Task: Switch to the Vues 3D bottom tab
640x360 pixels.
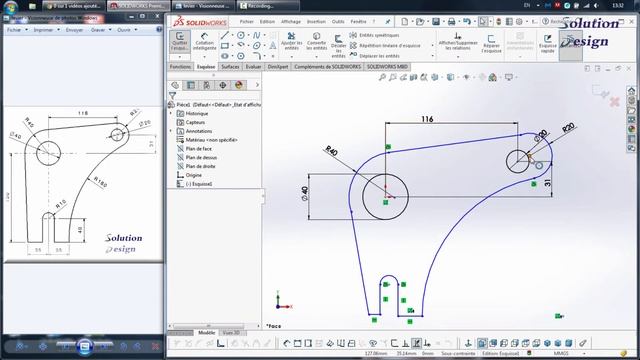Action: coord(231,333)
